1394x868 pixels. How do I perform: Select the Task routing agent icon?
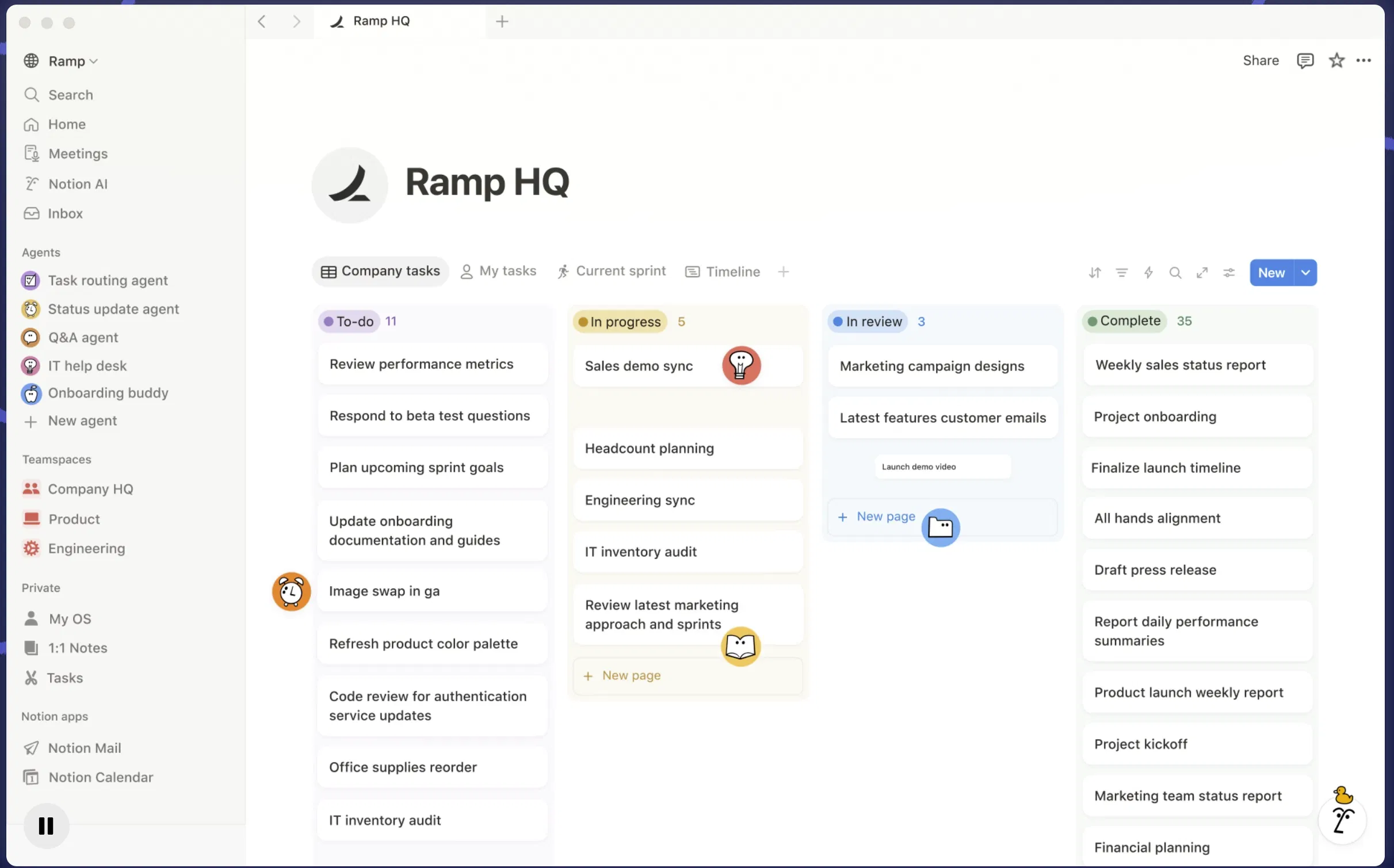tap(30, 280)
